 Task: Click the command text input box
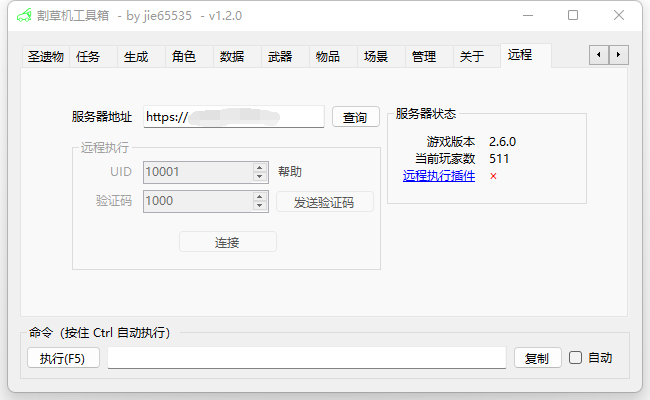306,358
